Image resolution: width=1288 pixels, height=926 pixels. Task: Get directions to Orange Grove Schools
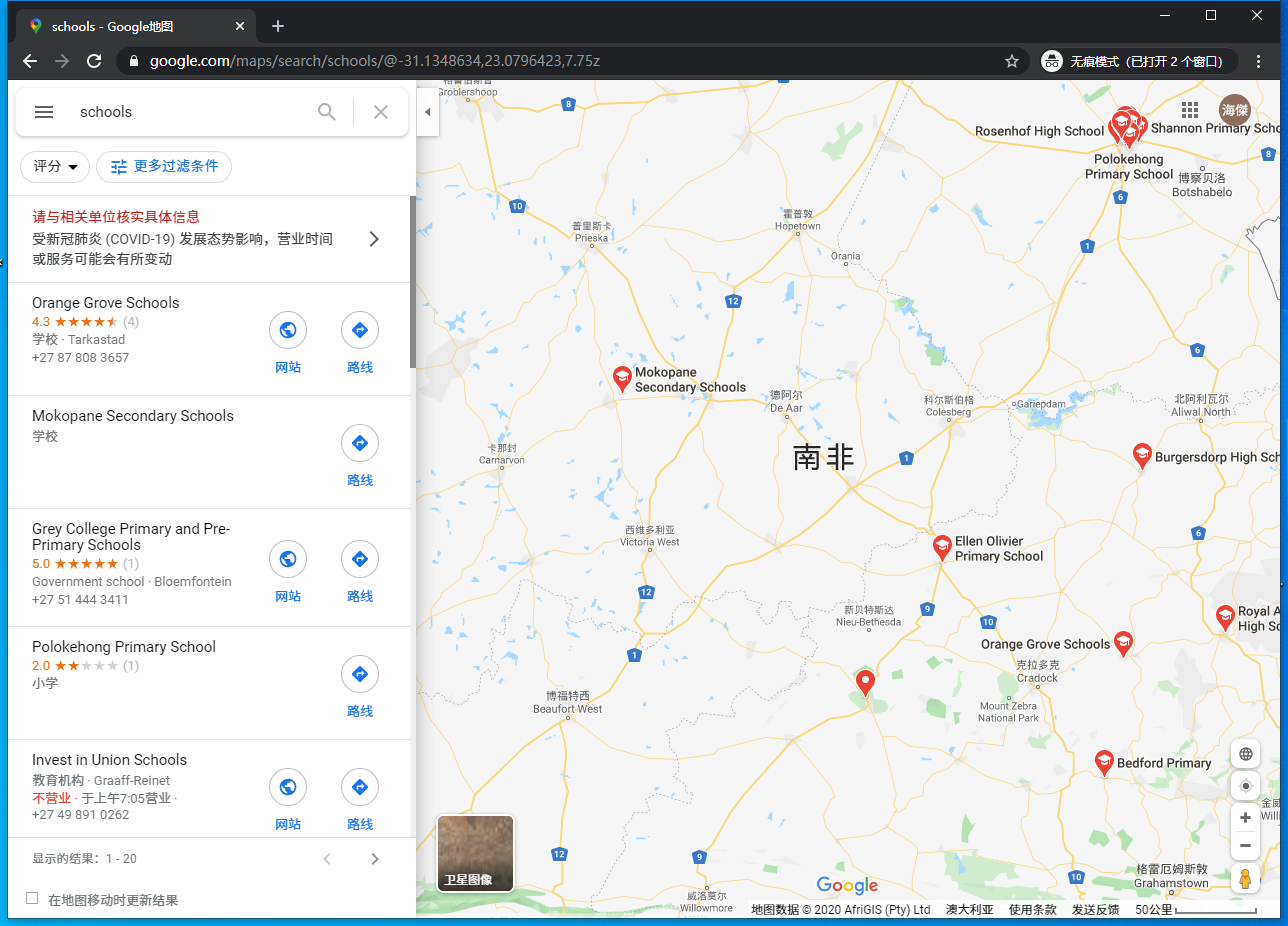(360, 330)
